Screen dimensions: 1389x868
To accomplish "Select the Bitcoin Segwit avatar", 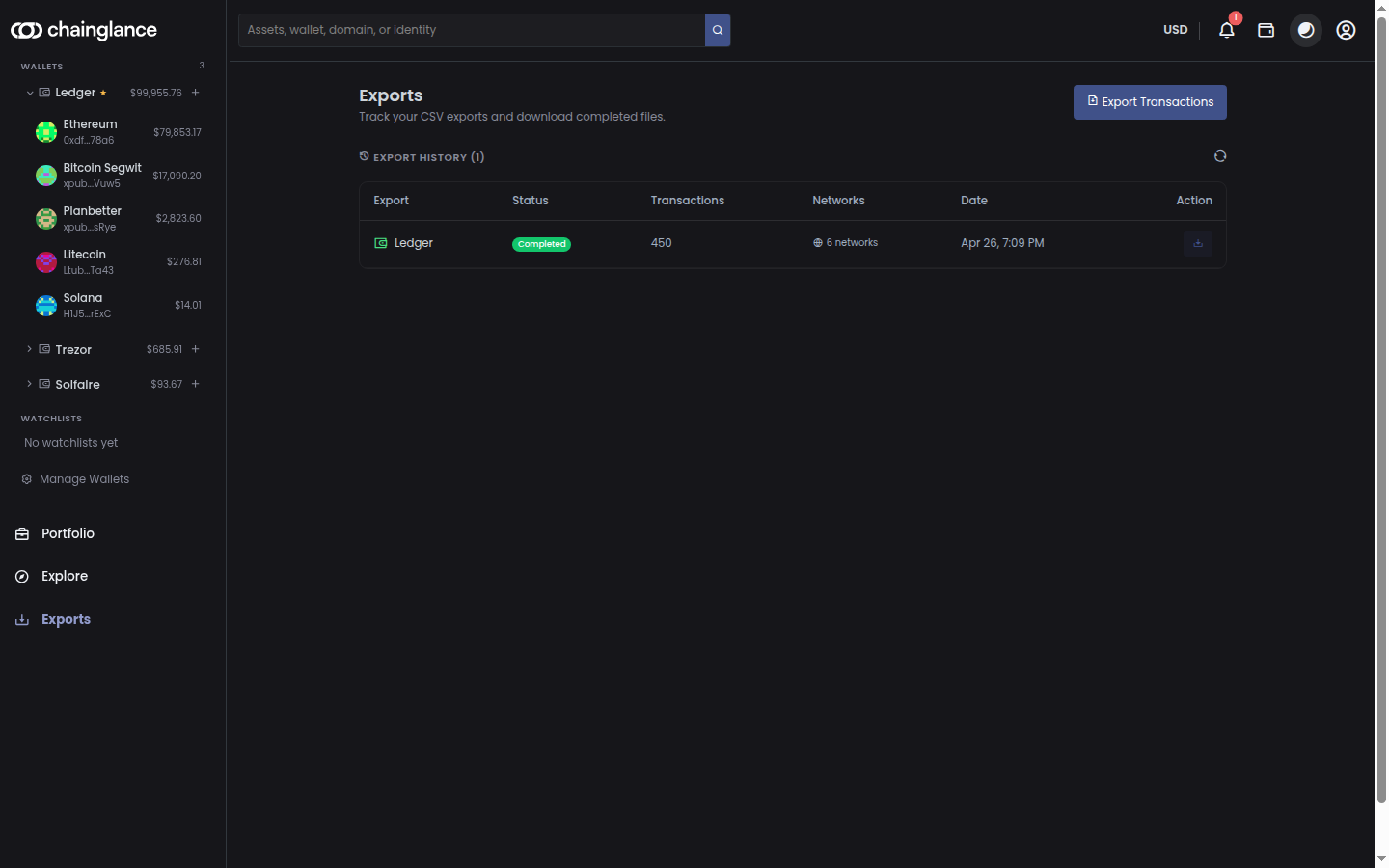I will point(46,176).
